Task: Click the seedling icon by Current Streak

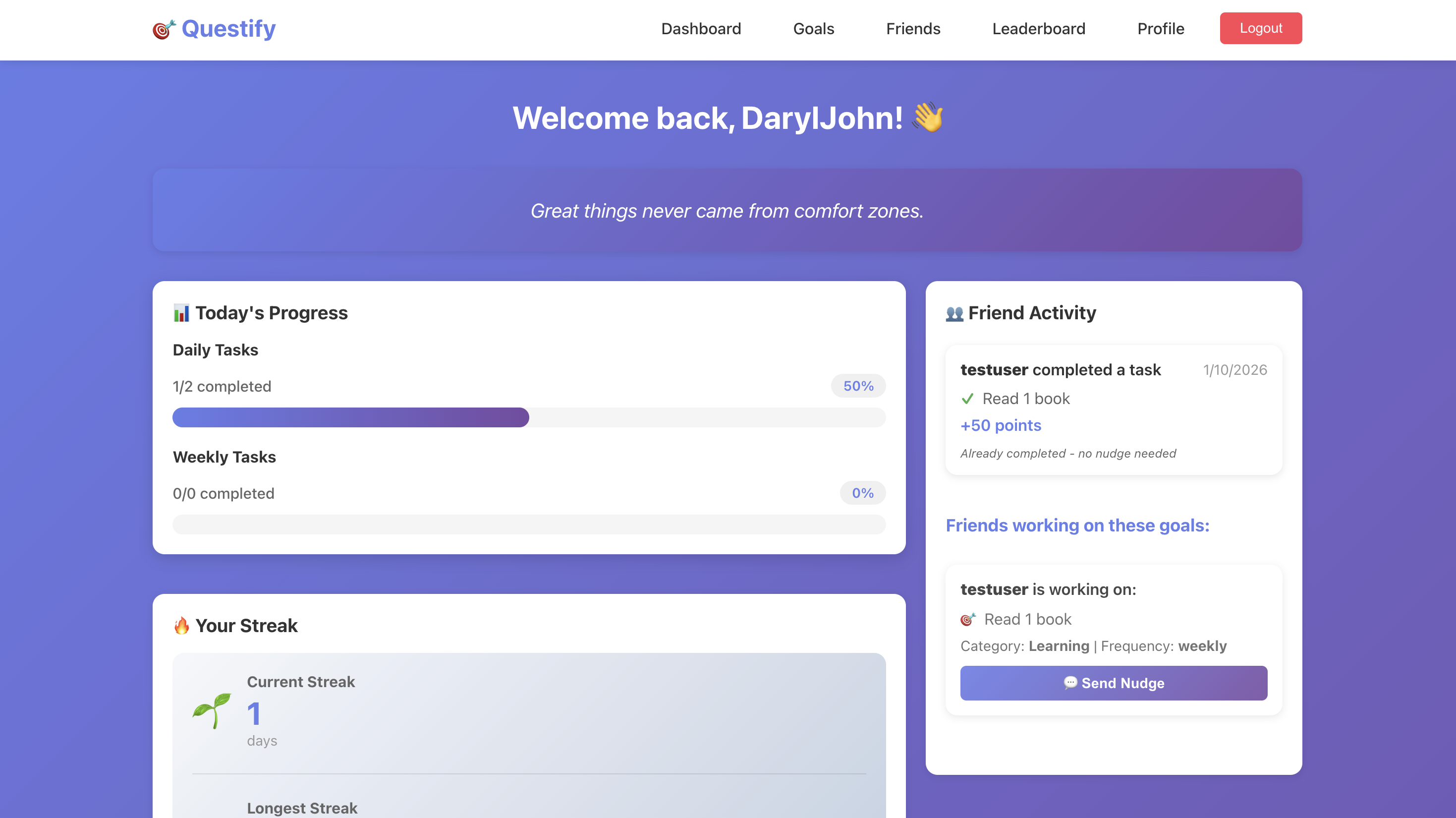Action: [x=212, y=710]
